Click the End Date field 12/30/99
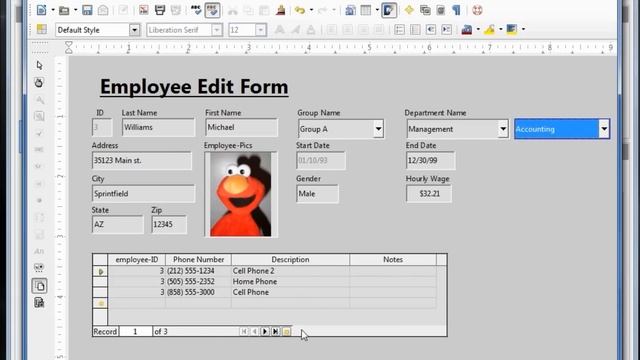Image resolution: width=640 pixels, height=360 pixels. 430,160
